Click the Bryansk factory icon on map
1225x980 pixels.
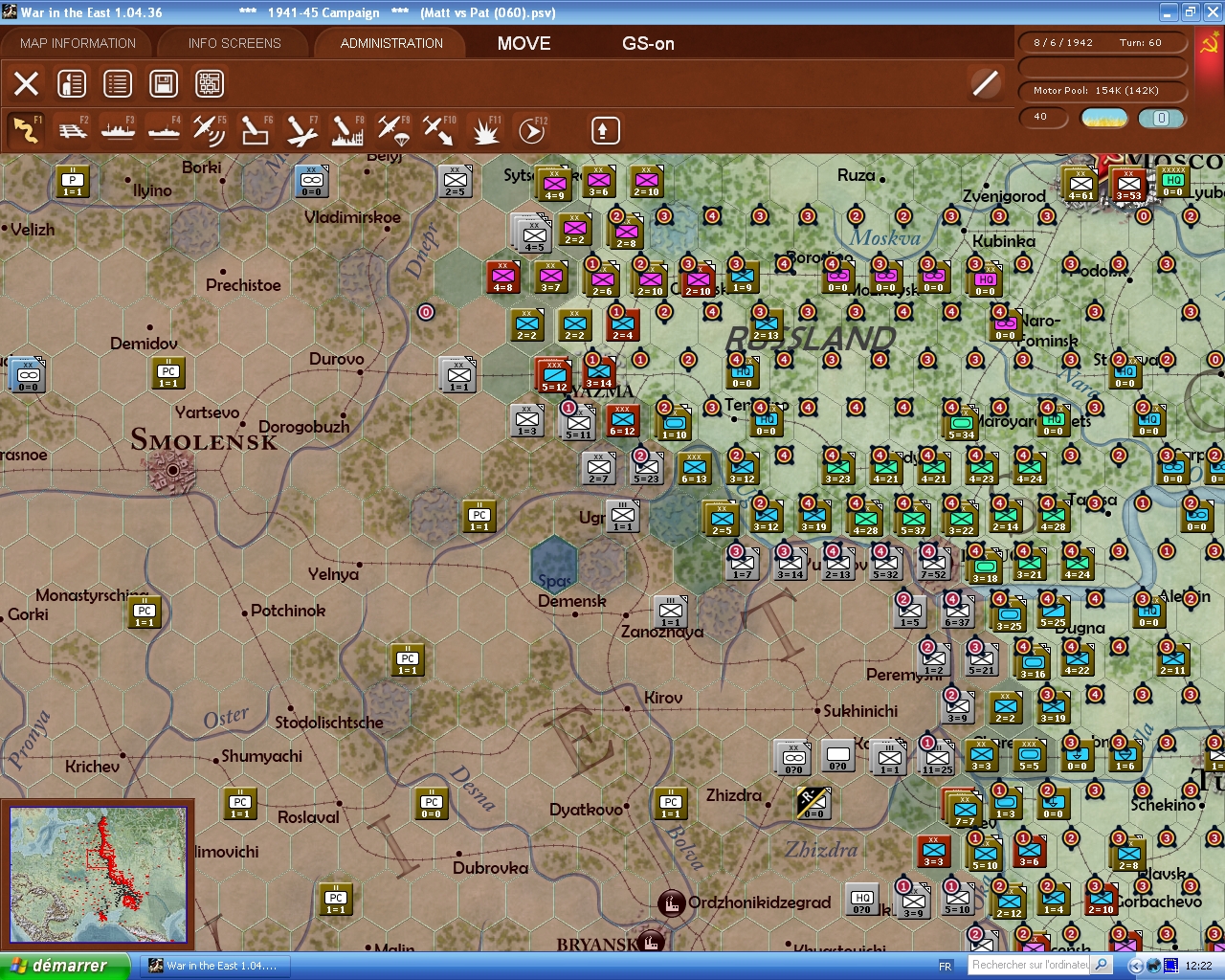click(652, 943)
